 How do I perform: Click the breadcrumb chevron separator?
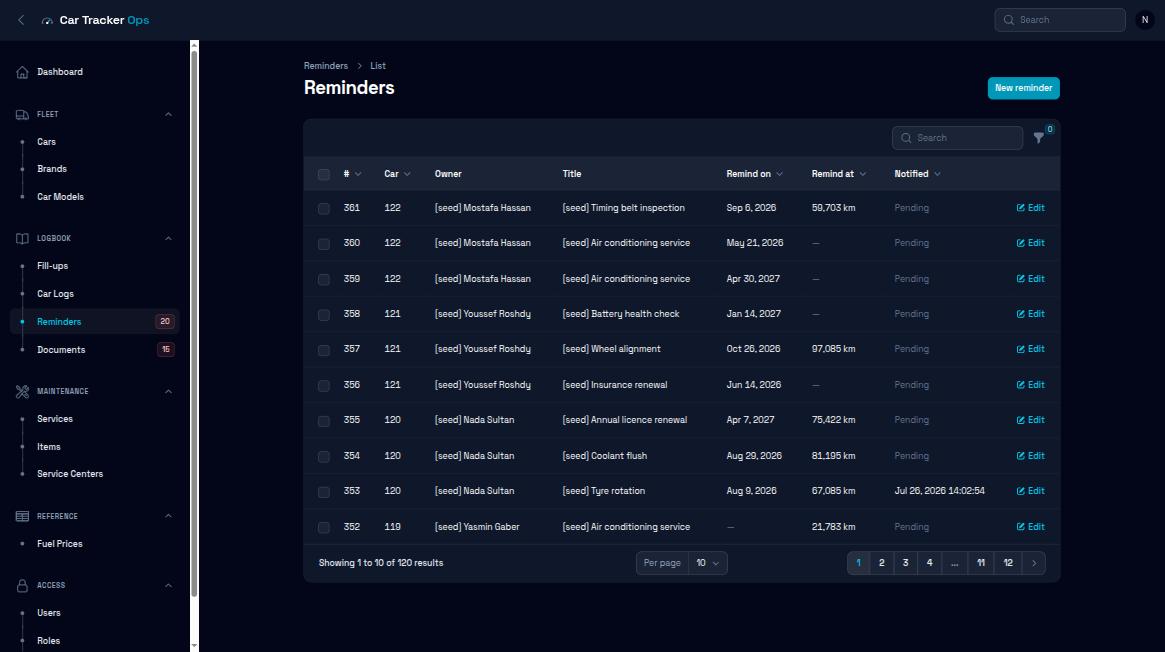(x=360, y=66)
